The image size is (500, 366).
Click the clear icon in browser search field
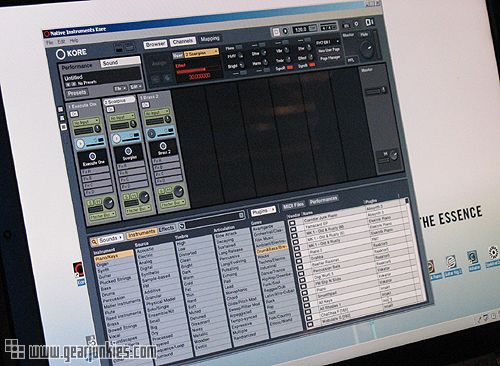pyautogui.click(x=241, y=216)
